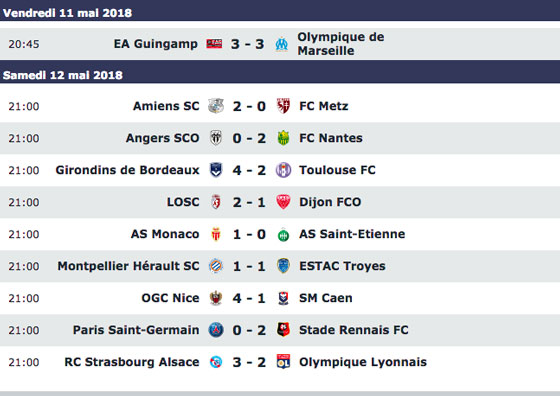This screenshot has width=560, height=396.
Task: Click the Olympique Lyonnais logo
Action: [283, 362]
